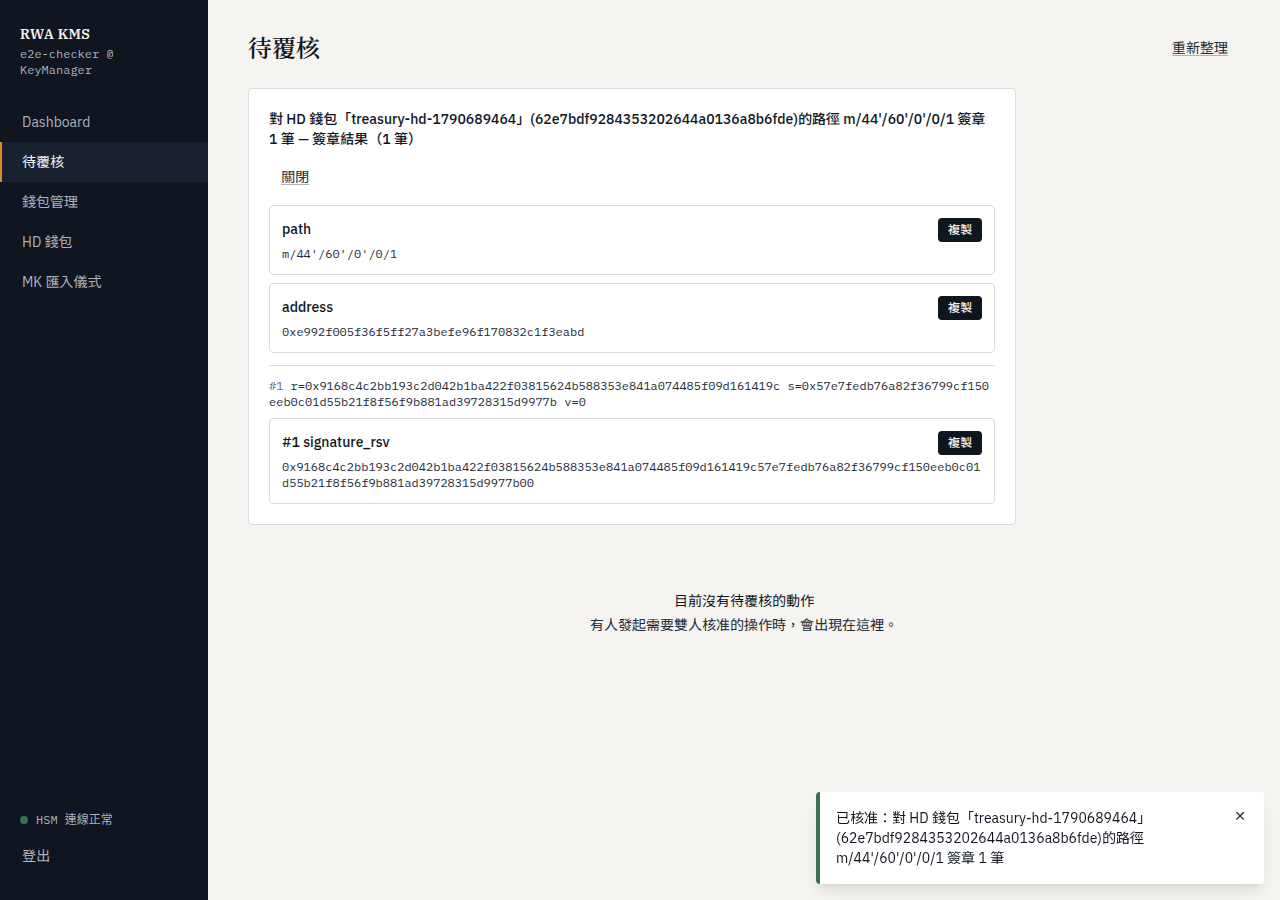This screenshot has width=1280, height=900.
Task: Close the signing result panel via 關閉
Action: click(x=295, y=177)
